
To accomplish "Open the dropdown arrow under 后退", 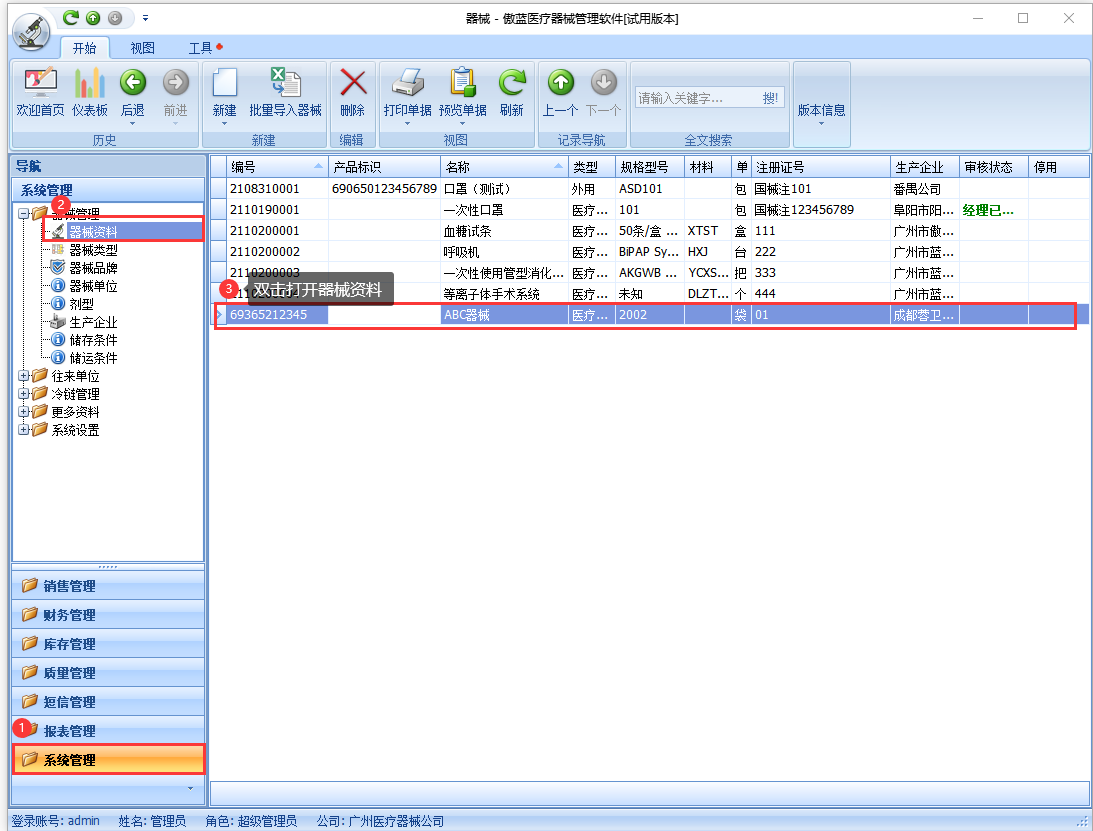I will point(132,123).
